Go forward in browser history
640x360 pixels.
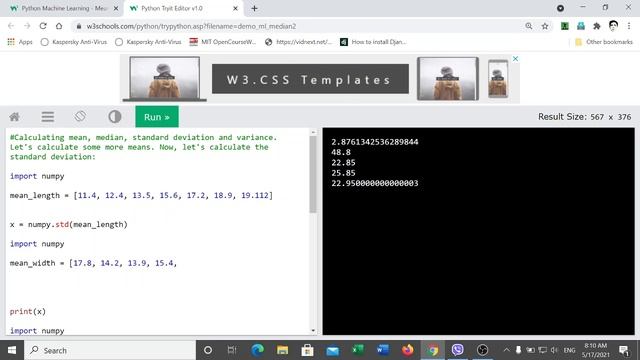[27, 26]
